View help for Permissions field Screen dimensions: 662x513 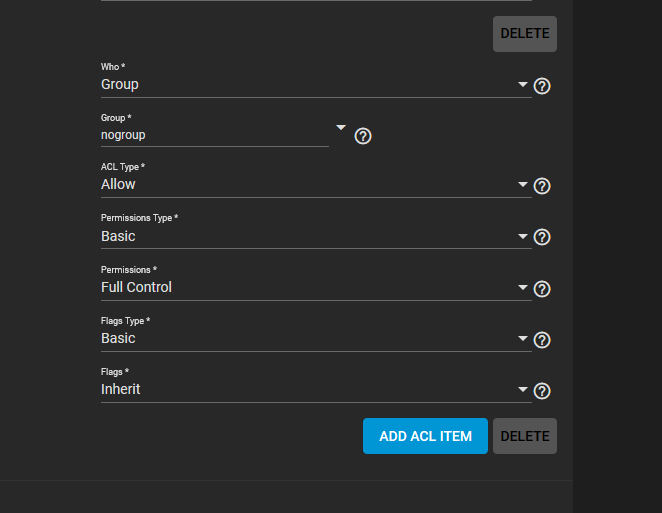click(x=542, y=289)
